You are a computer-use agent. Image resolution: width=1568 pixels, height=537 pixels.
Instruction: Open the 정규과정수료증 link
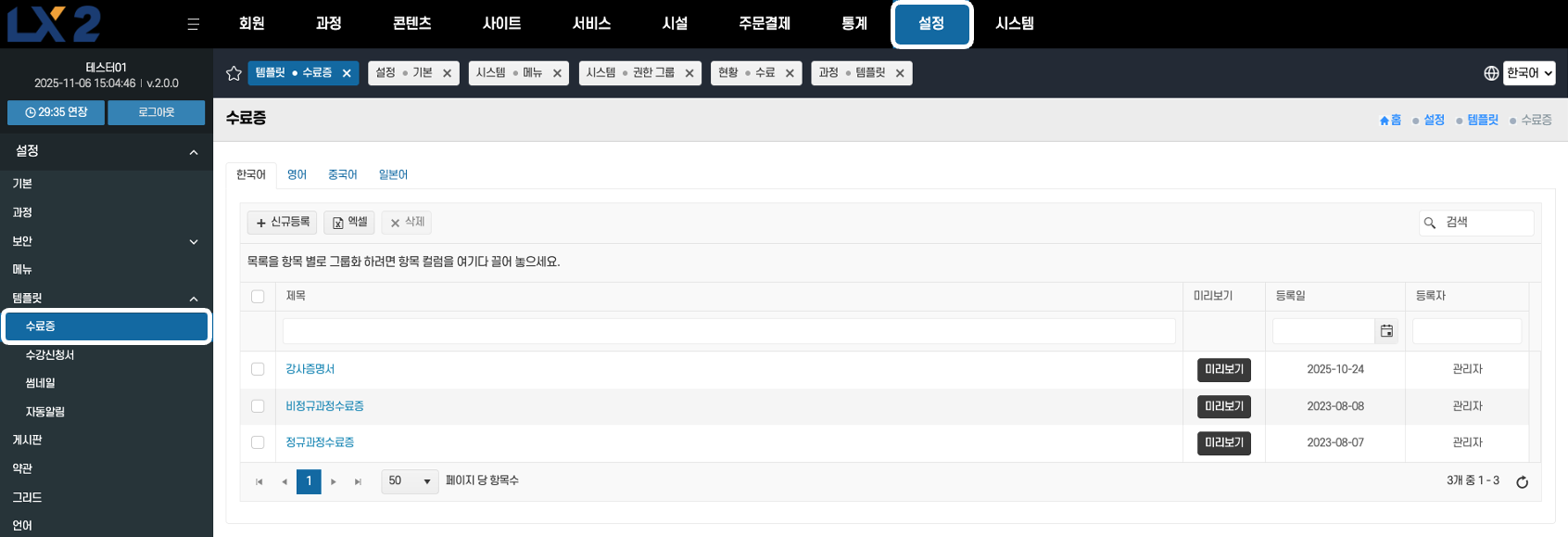pyautogui.click(x=320, y=442)
